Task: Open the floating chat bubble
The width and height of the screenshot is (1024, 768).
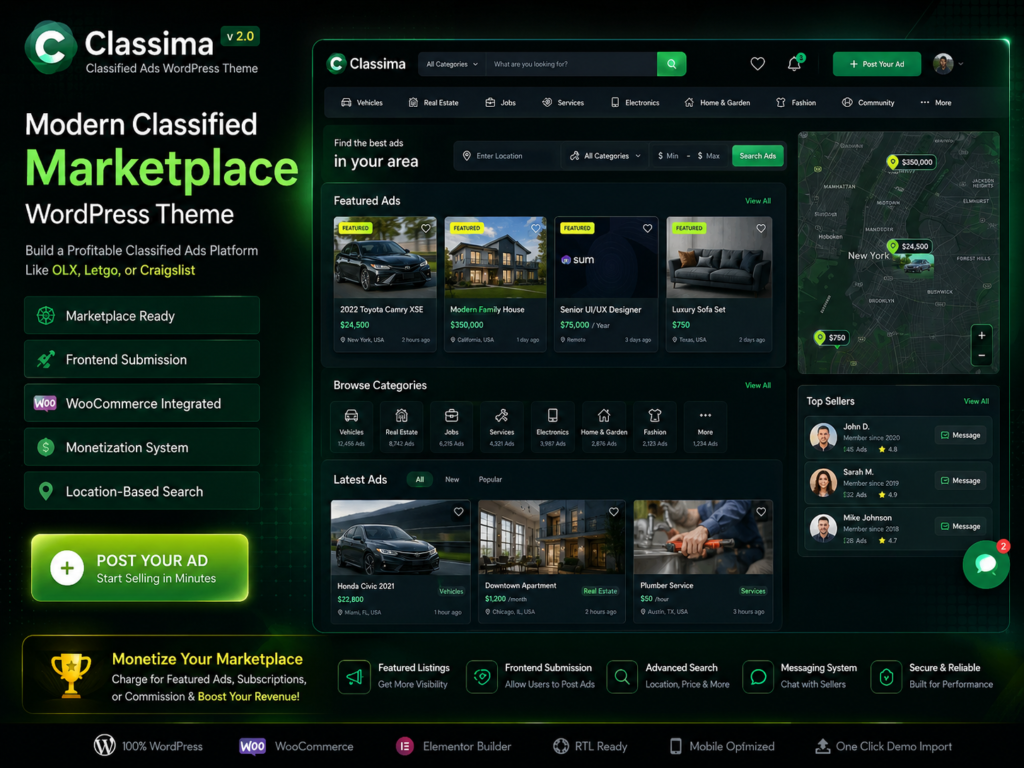Action: [x=985, y=564]
